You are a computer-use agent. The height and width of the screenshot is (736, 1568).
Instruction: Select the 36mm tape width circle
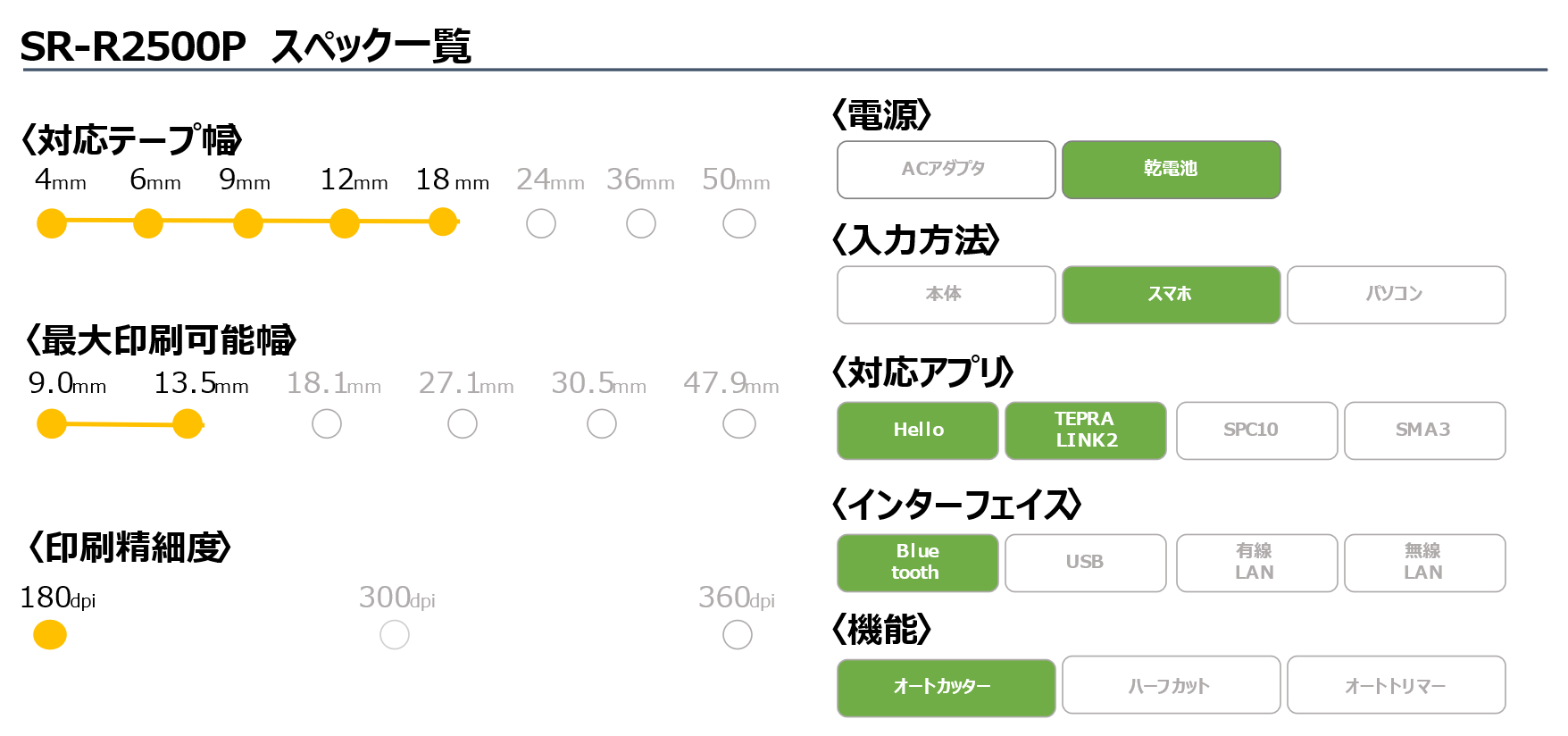(641, 223)
